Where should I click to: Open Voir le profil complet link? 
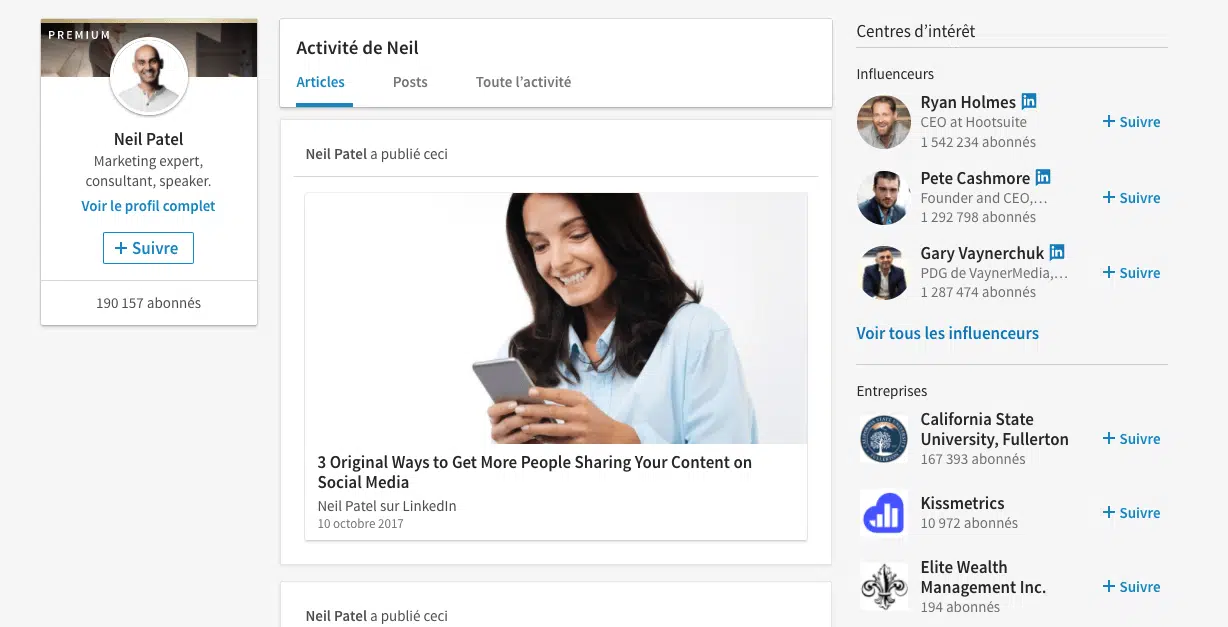point(148,206)
